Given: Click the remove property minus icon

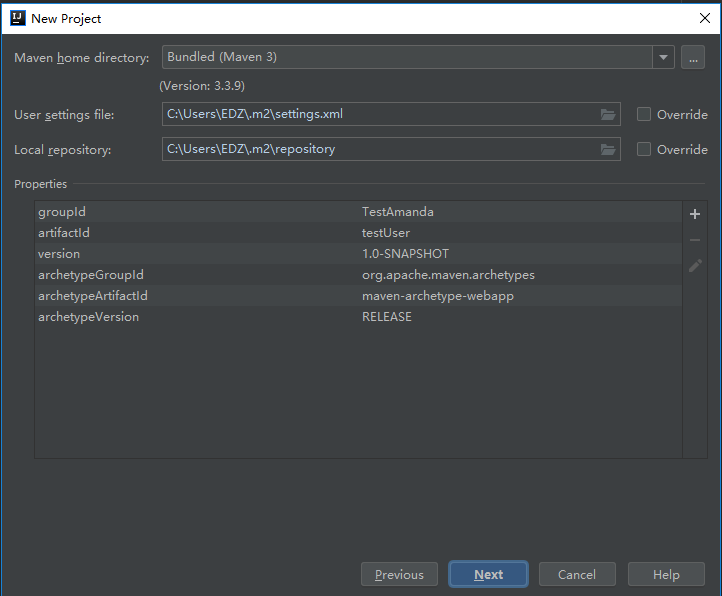Looking at the screenshot, I should pyautogui.click(x=695, y=240).
